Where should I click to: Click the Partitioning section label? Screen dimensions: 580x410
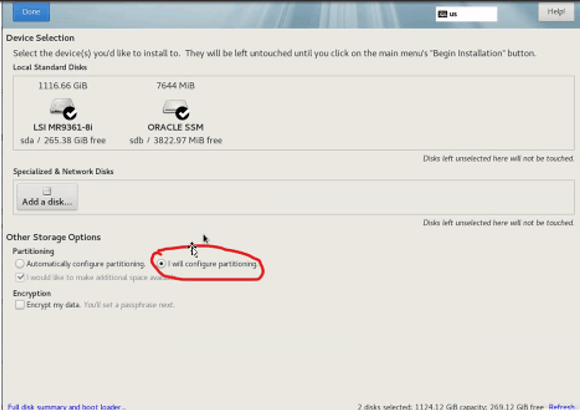click(33, 251)
